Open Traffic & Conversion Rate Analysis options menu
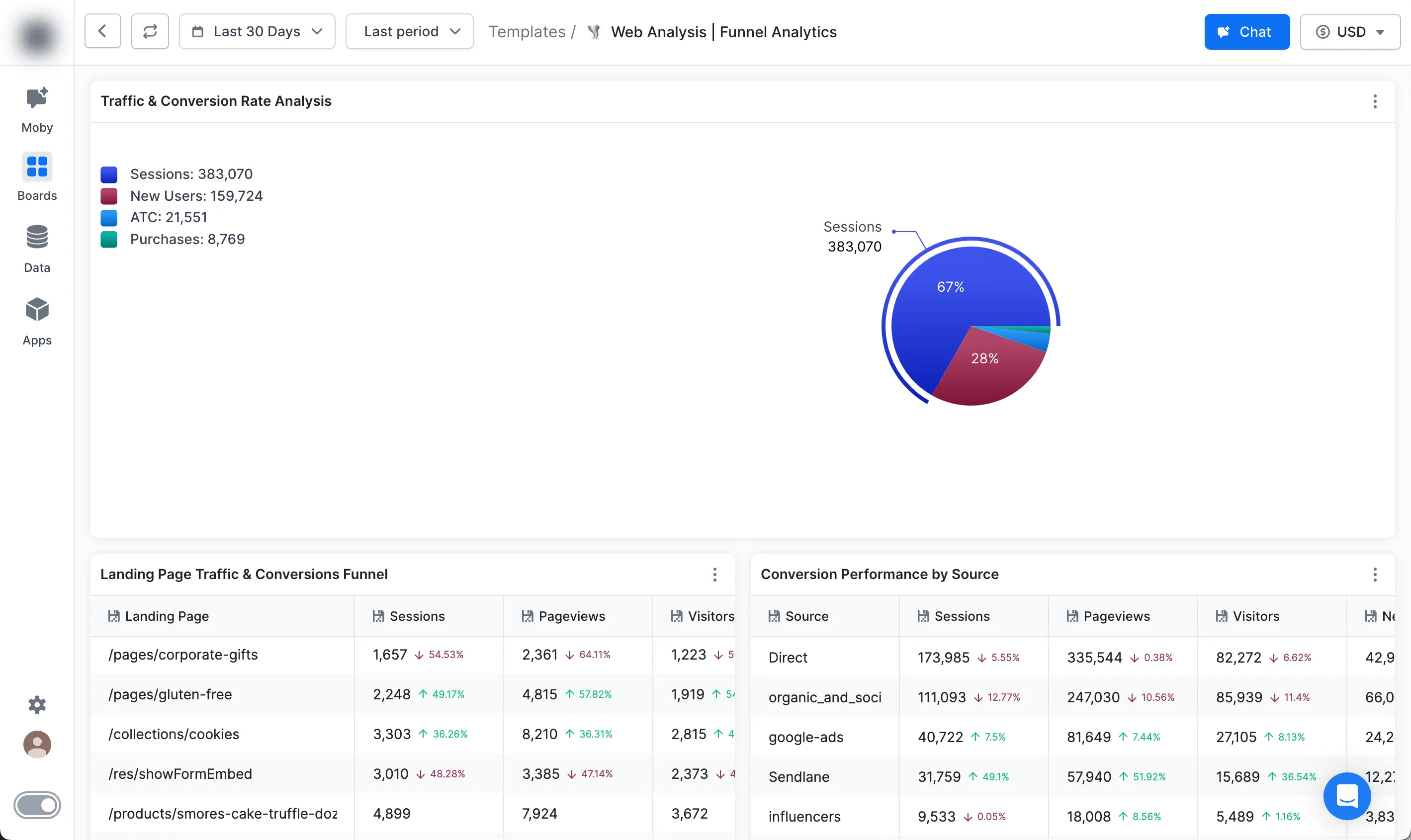1411x840 pixels. 1375,101
